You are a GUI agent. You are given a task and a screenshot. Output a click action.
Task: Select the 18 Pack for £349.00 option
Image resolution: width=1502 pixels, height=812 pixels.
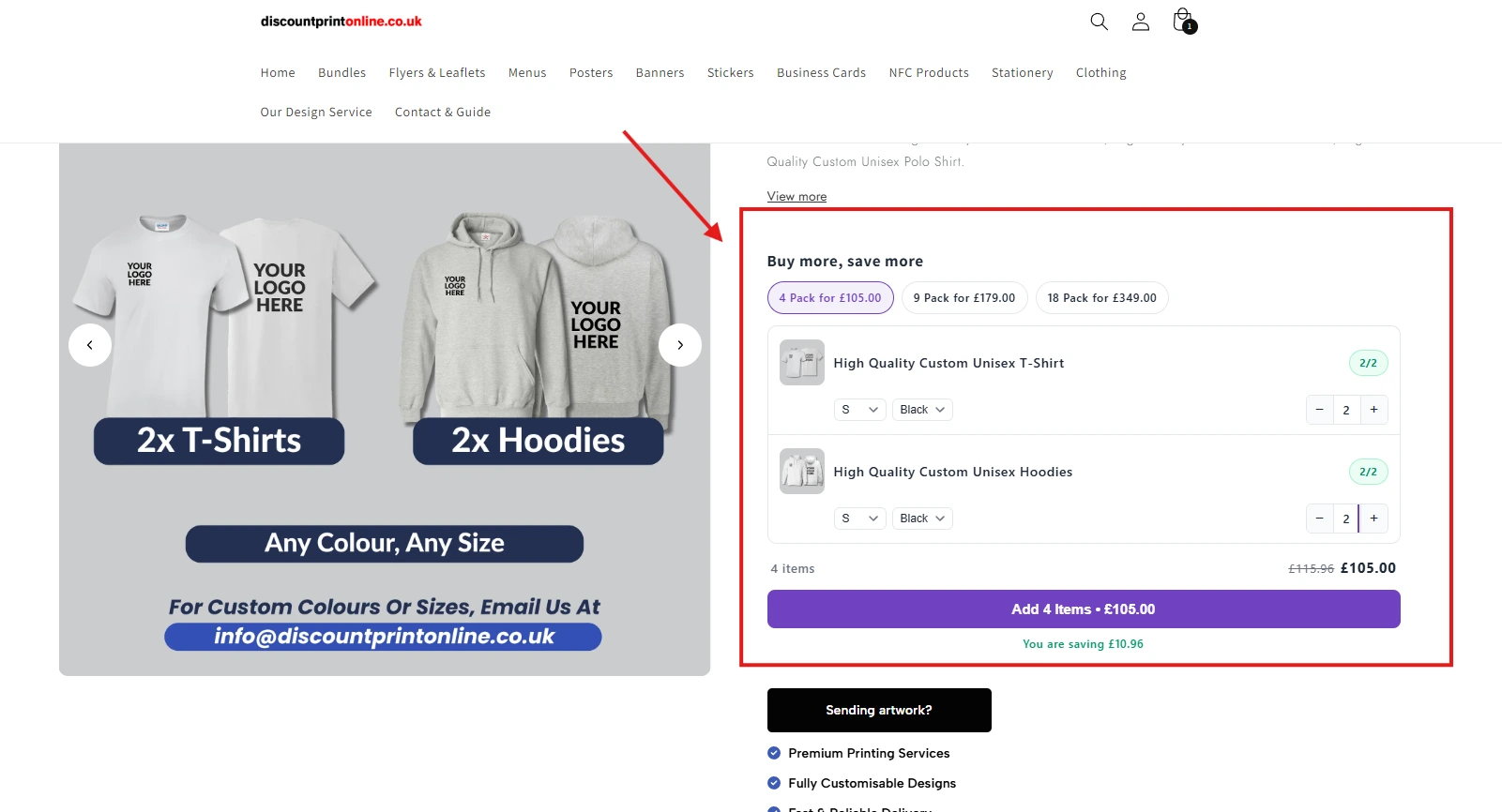(x=1101, y=297)
